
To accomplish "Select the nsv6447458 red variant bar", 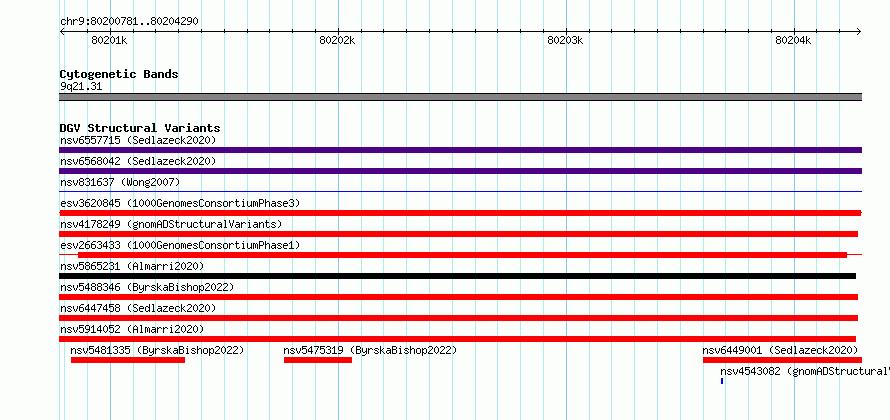I will coord(459,318).
